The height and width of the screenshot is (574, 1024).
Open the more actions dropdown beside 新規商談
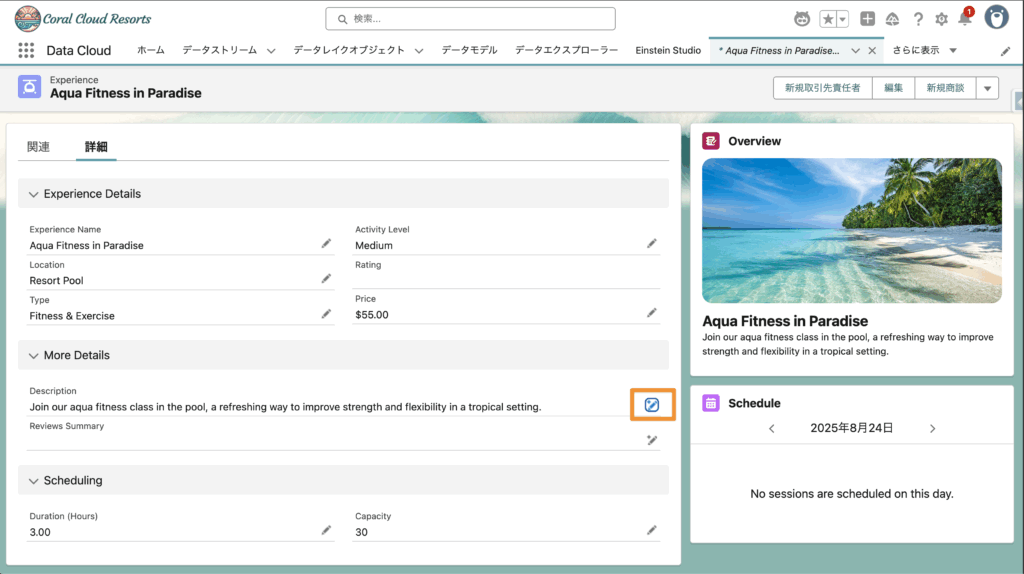pyautogui.click(x=988, y=88)
